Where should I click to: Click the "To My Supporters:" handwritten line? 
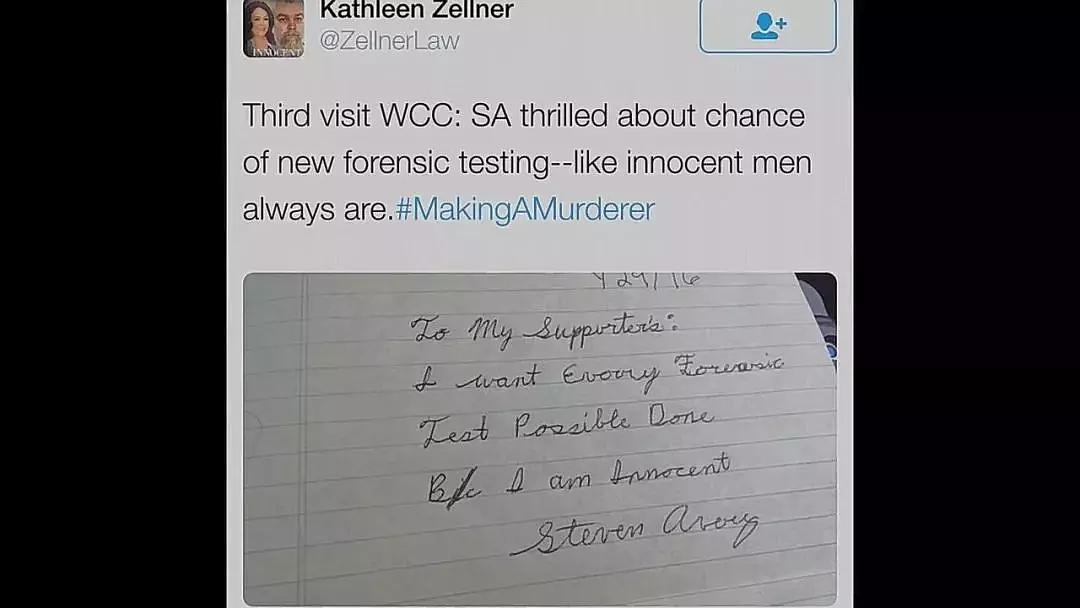pyautogui.click(x=544, y=328)
